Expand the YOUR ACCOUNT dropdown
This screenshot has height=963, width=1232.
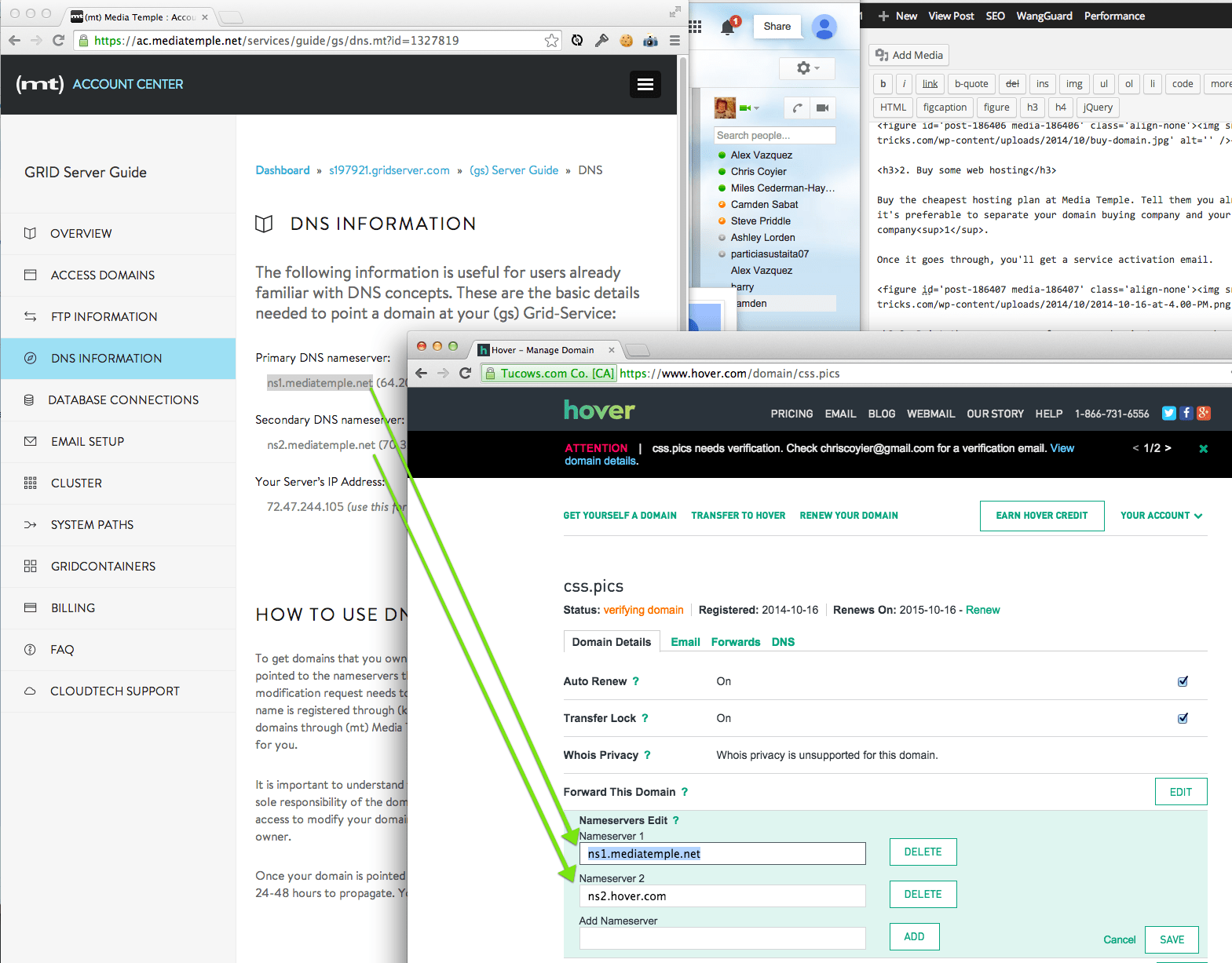point(1161,516)
